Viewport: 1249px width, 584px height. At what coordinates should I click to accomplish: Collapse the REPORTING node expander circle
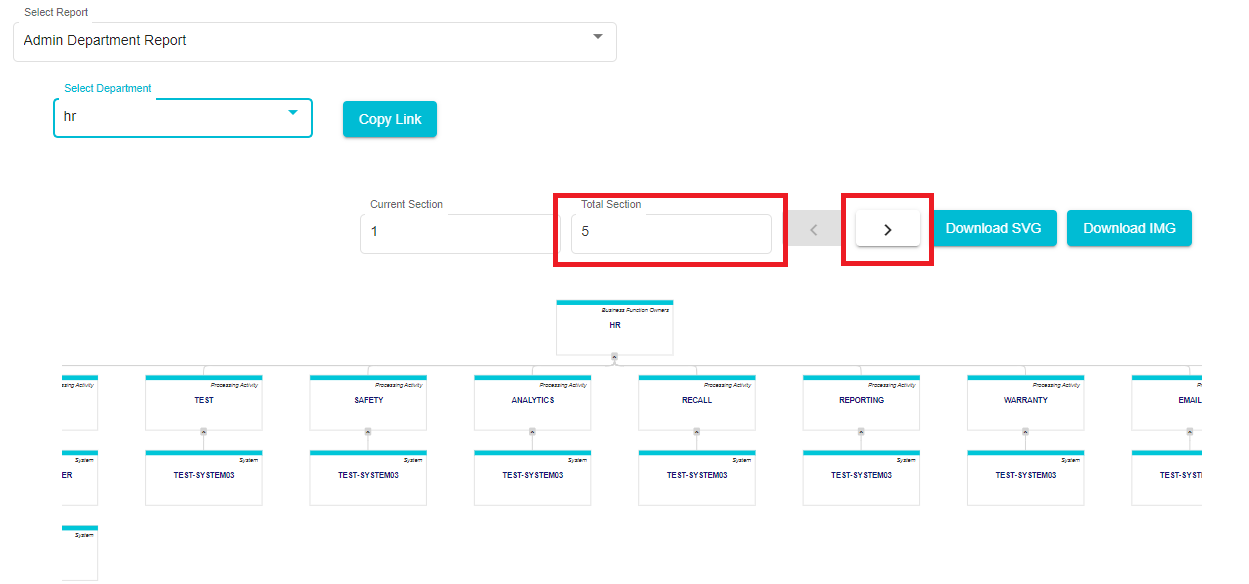pos(861,432)
